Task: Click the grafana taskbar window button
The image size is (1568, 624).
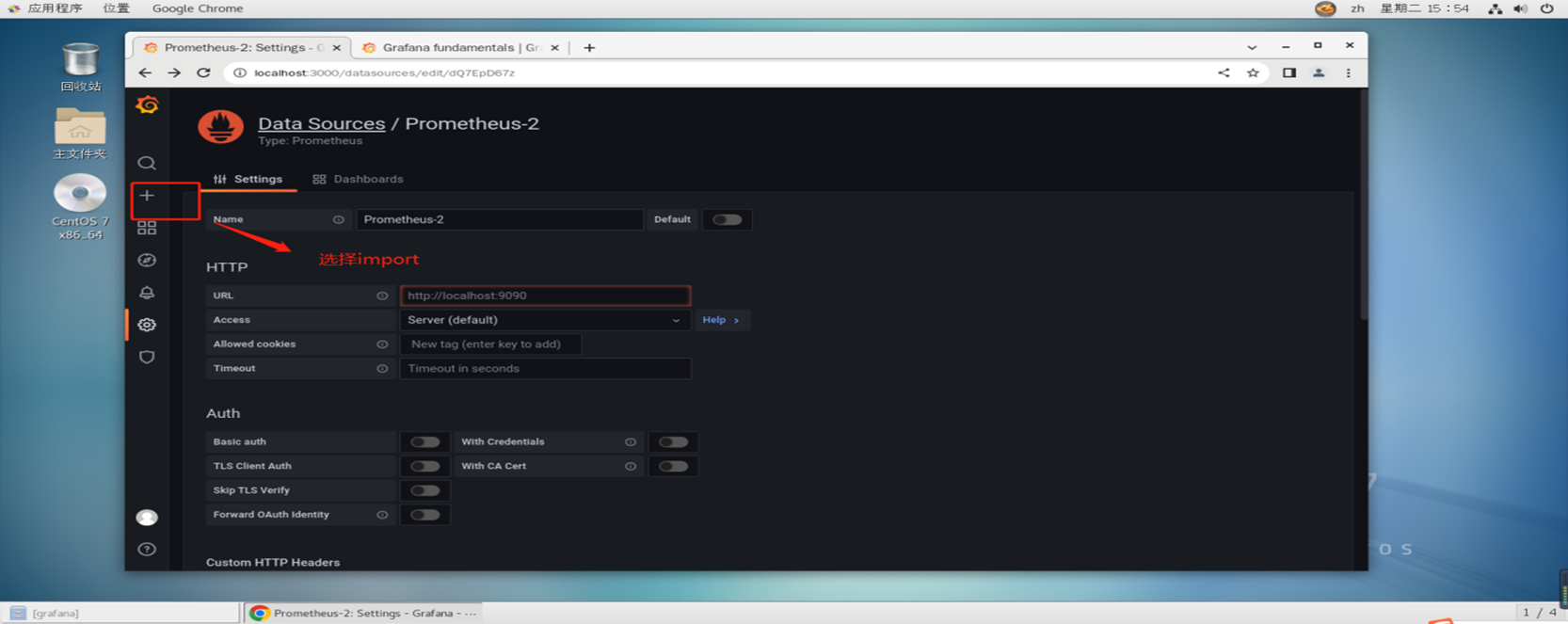Action: click(120, 613)
